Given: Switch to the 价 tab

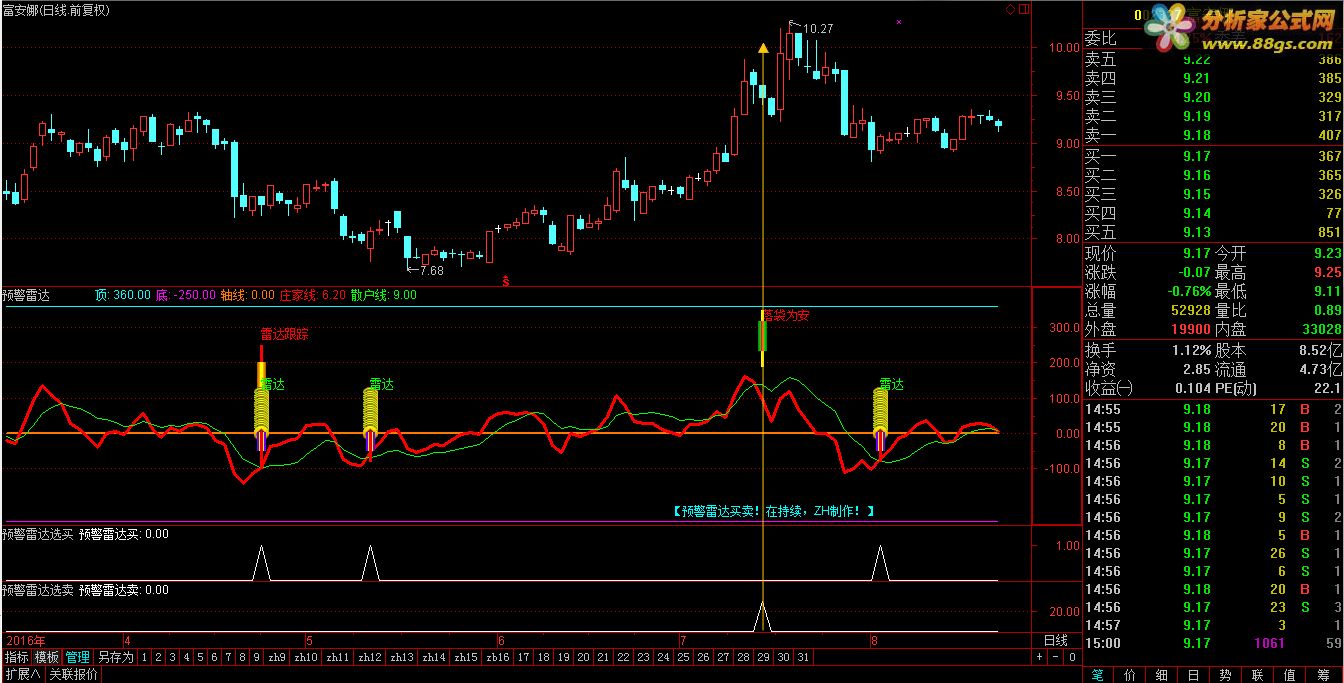Looking at the screenshot, I should pos(1130,675).
